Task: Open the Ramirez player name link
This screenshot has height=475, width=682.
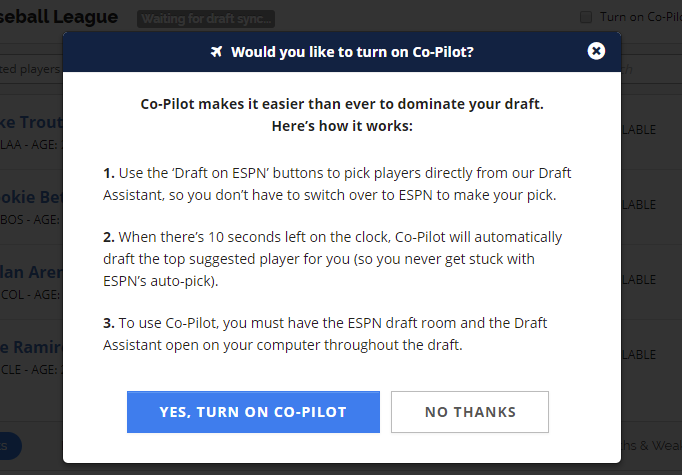Action: (31, 347)
